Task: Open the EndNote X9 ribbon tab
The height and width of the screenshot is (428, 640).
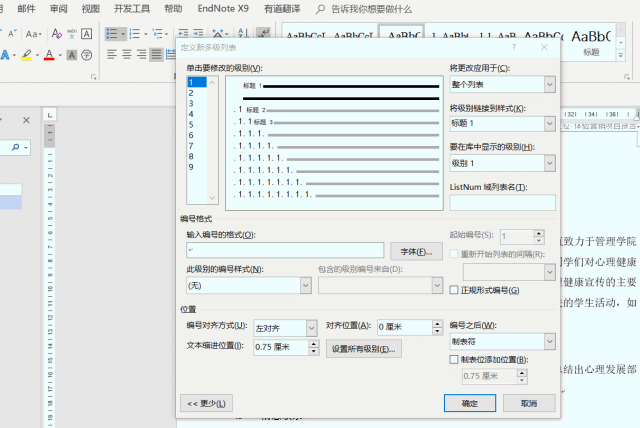Action: pos(223,9)
